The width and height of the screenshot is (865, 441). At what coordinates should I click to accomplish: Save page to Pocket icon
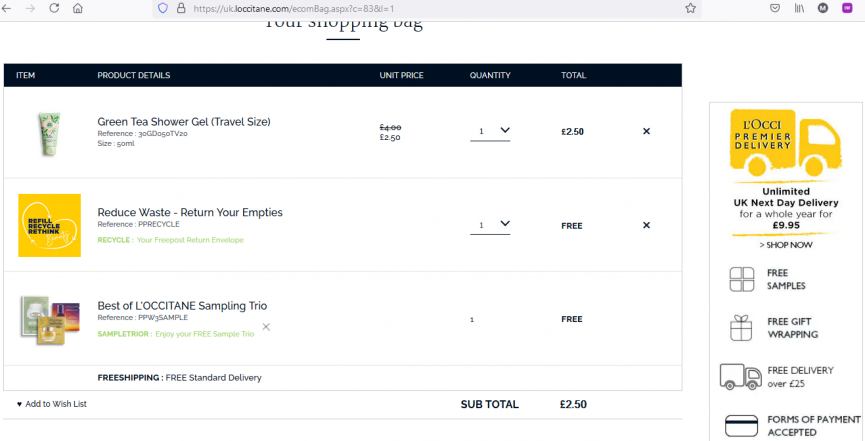tap(775, 8)
